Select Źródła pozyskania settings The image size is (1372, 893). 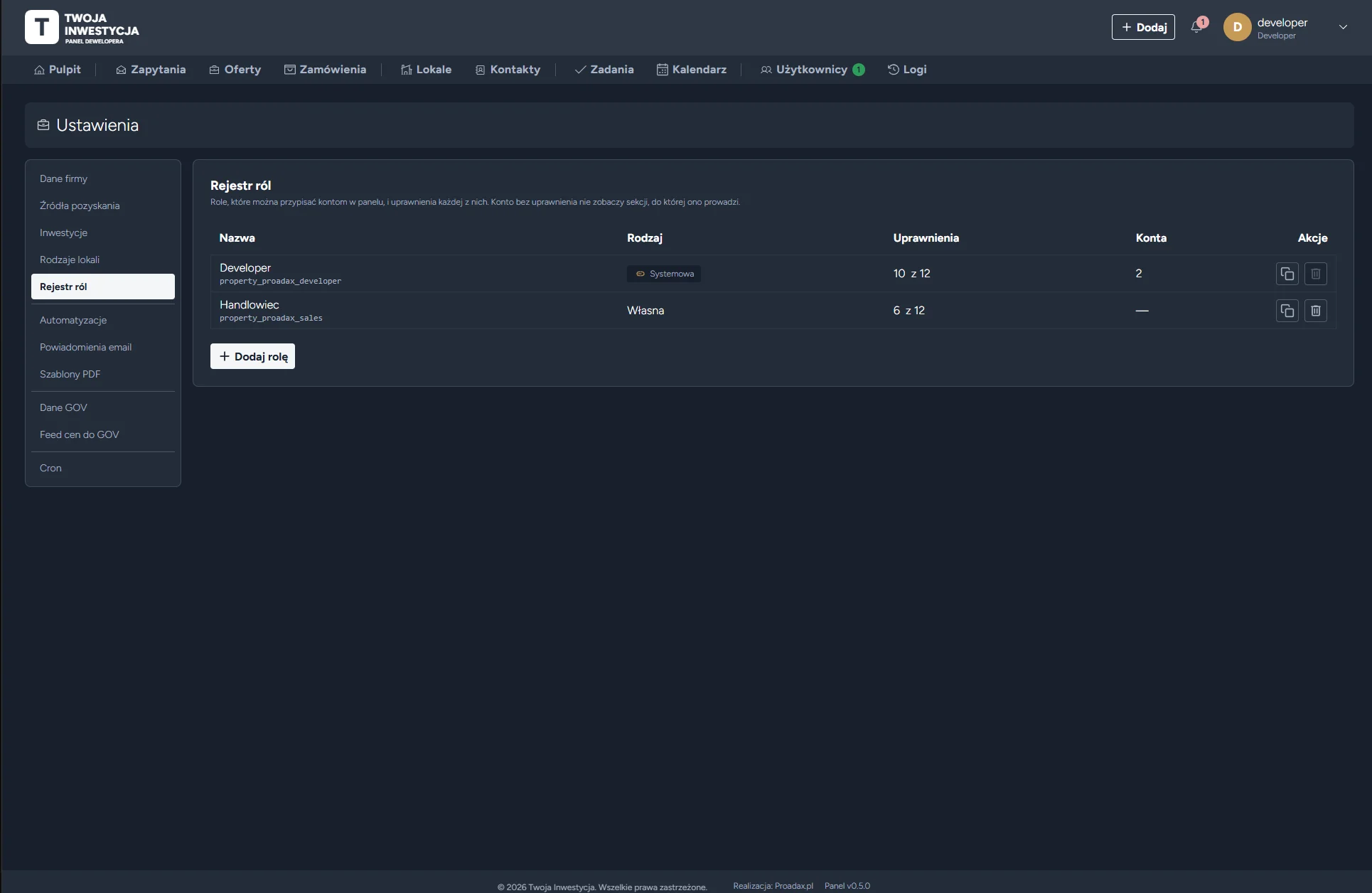point(103,205)
